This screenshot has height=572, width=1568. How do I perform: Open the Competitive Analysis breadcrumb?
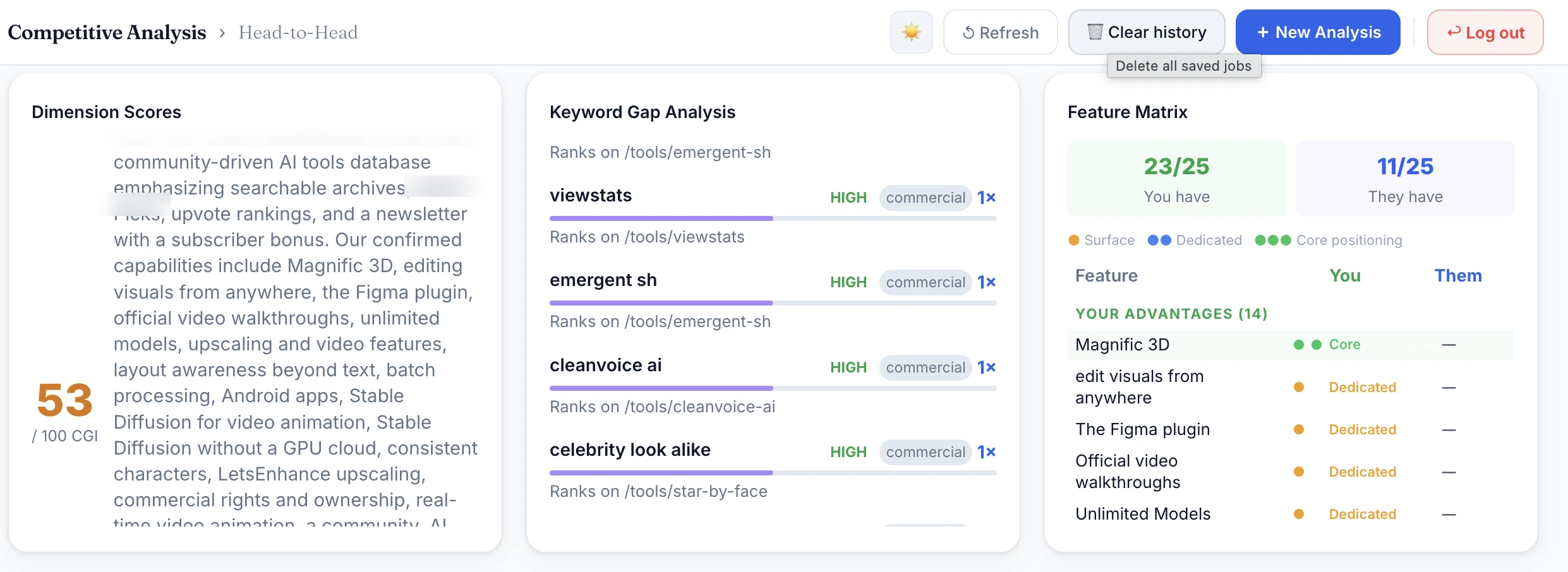pos(107,32)
